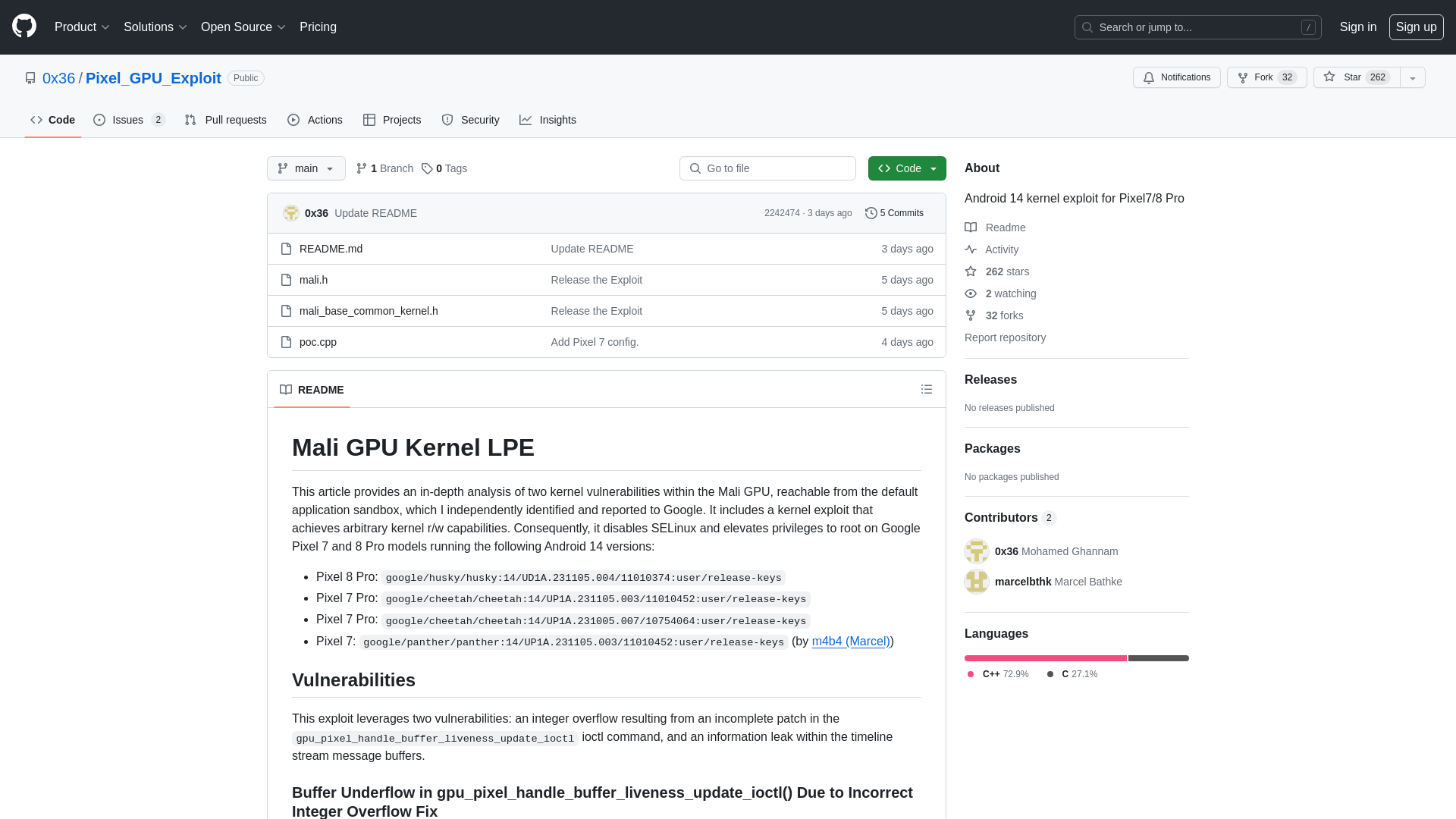The image size is (1456, 819).
Task: Open mali_base_common_kernel.h file
Action: pos(369,311)
